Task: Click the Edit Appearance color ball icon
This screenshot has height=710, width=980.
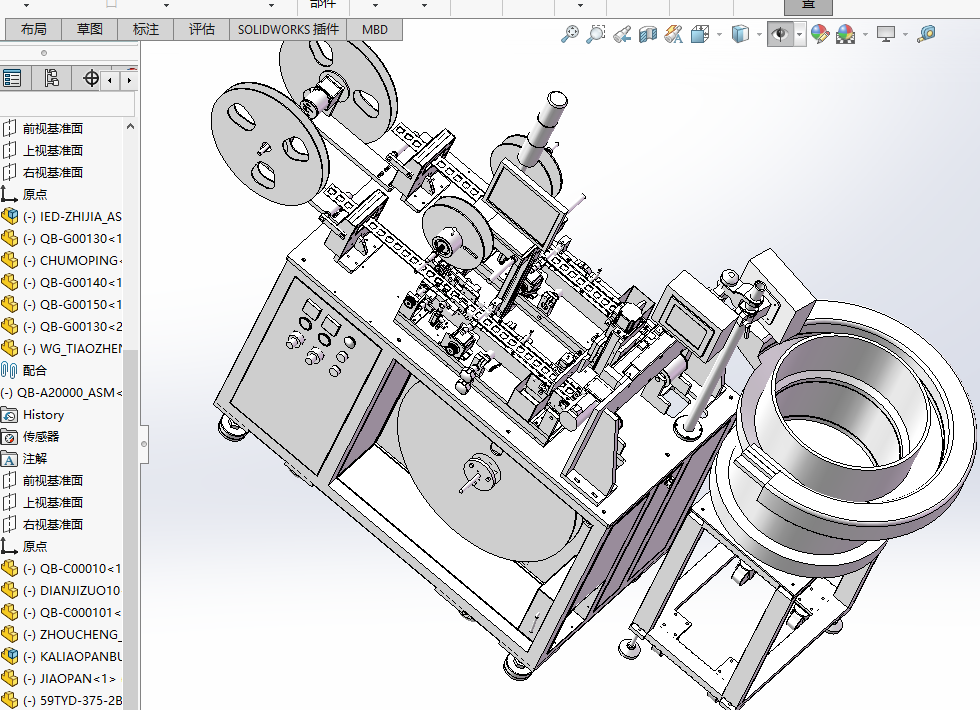Action: 820,34
